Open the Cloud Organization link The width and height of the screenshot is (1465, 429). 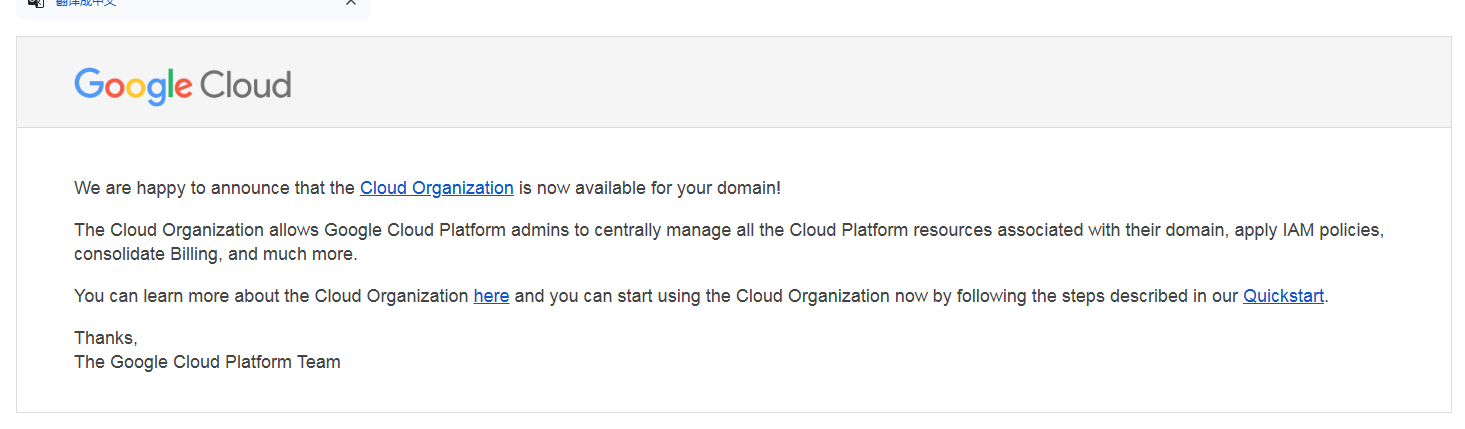pyautogui.click(x=437, y=188)
